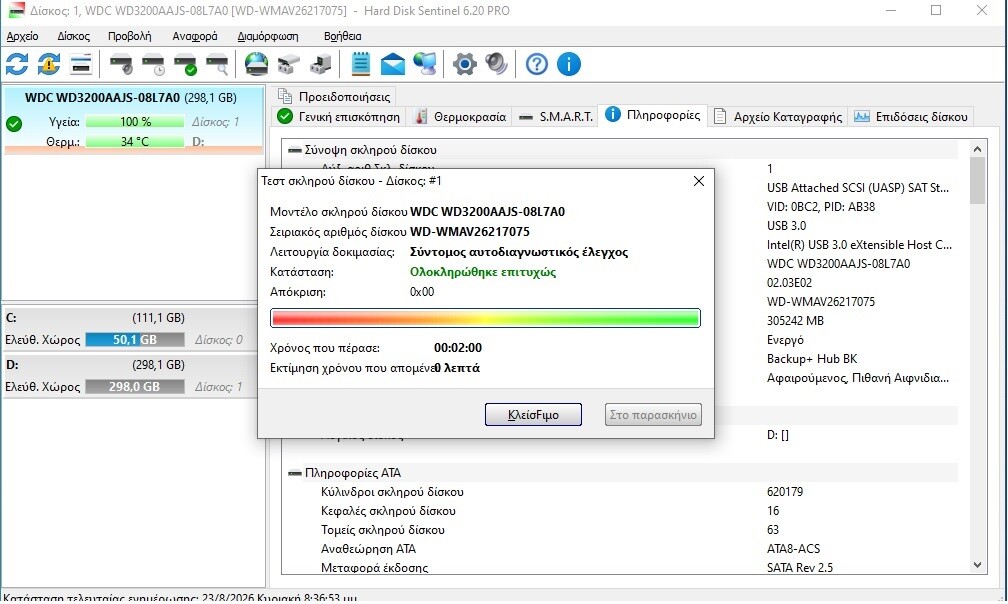Open the Προβολή menu
Screen dimensions: 1008x604
[129, 36]
